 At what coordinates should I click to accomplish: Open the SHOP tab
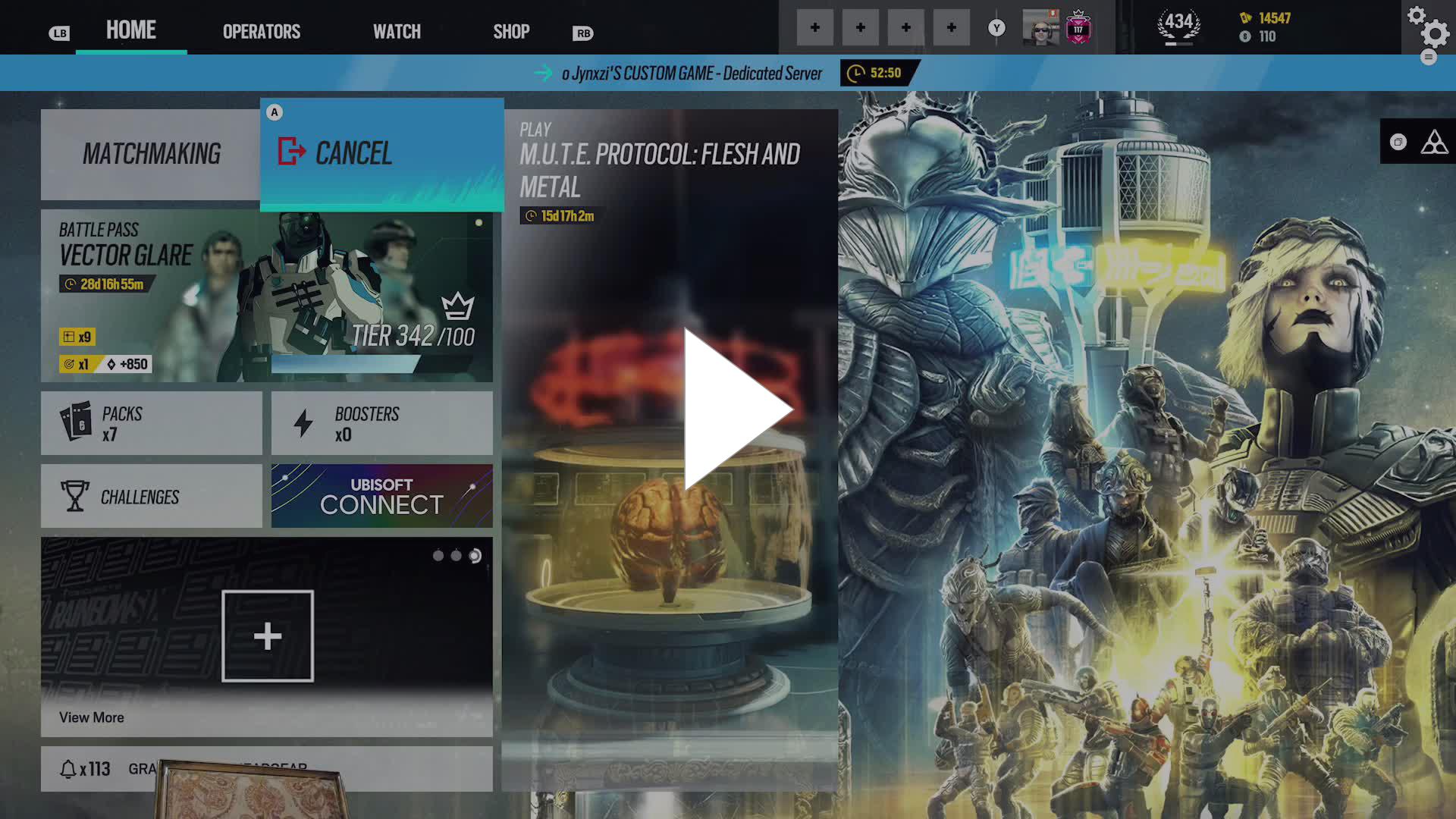click(x=511, y=31)
